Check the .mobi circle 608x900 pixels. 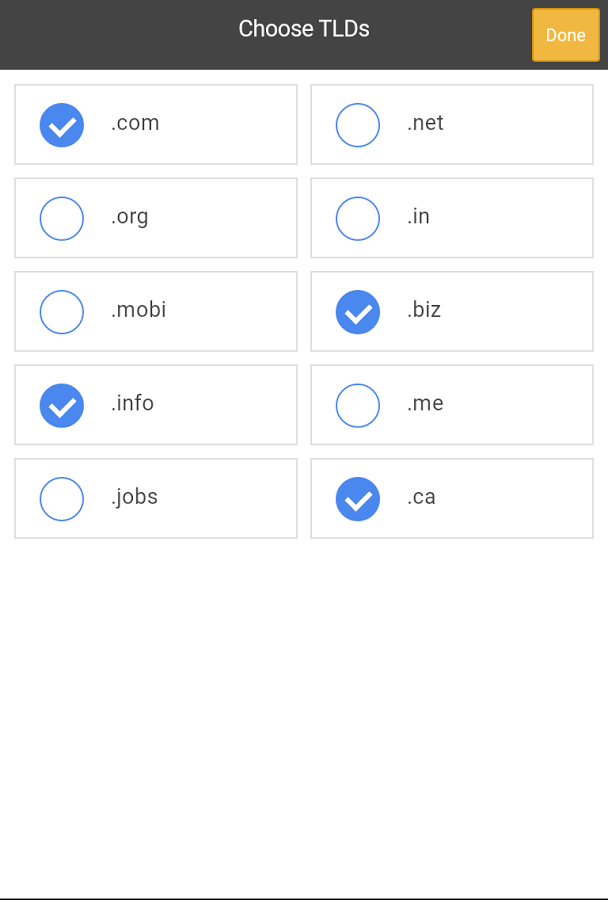coord(61,312)
